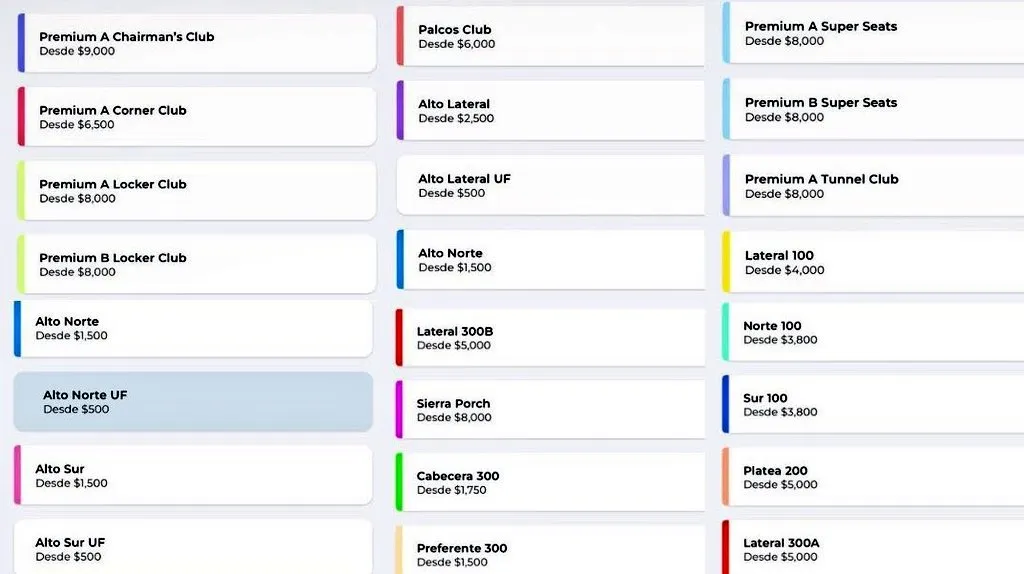Select the Preferente 300 section
Viewport: 1024px width, 574px height.
[550, 554]
